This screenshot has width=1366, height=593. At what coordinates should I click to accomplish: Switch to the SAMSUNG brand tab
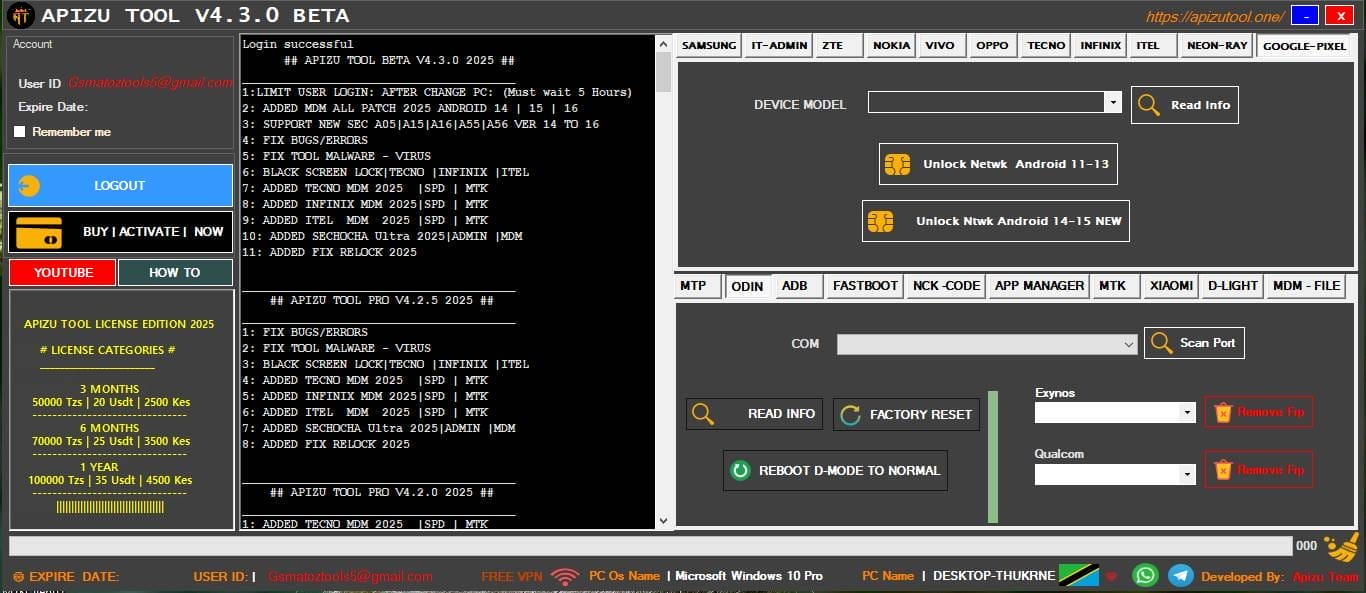tap(708, 45)
